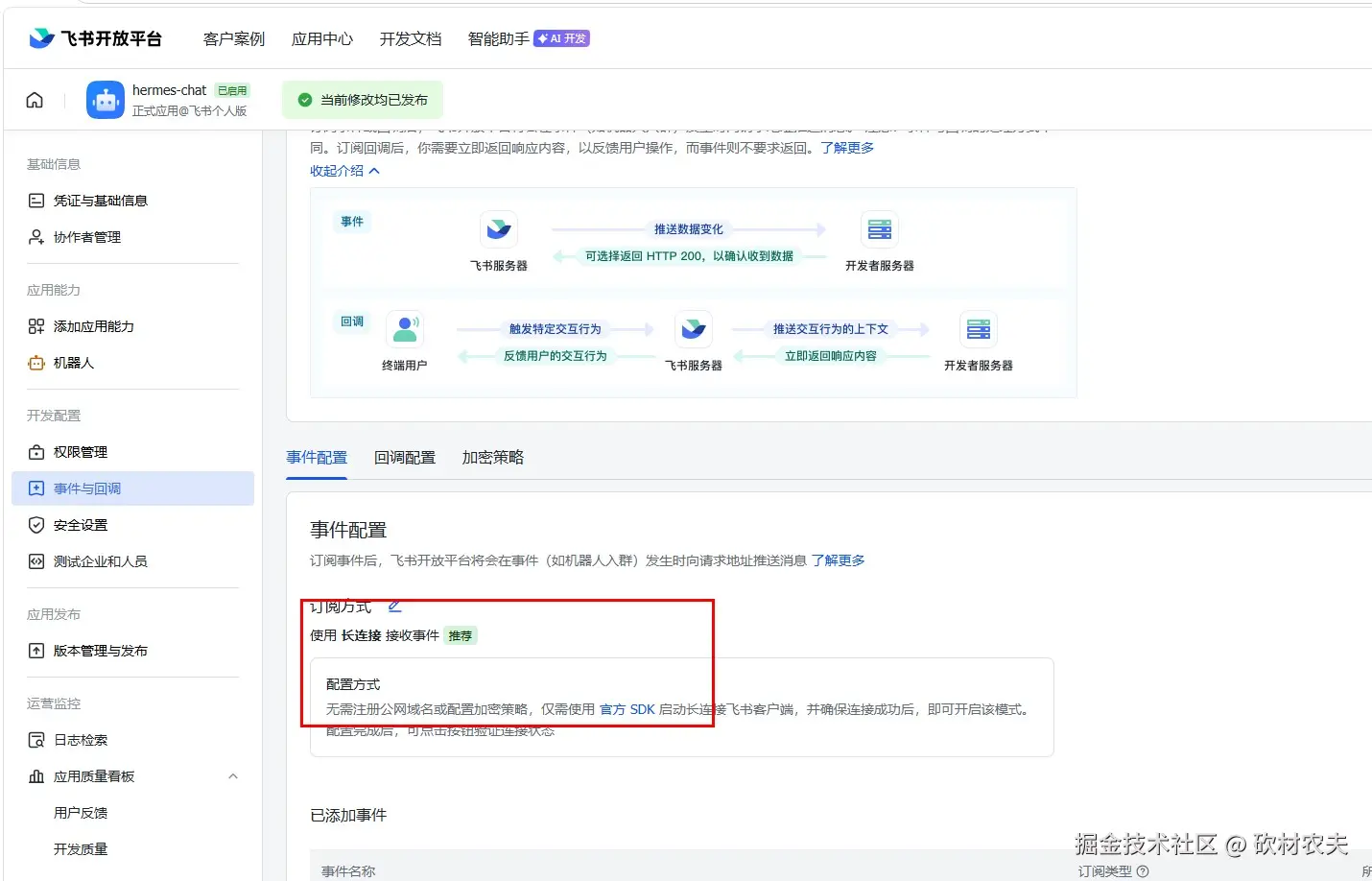Switch to the 事件配置 tab

pyautogui.click(x=317, y=458)
